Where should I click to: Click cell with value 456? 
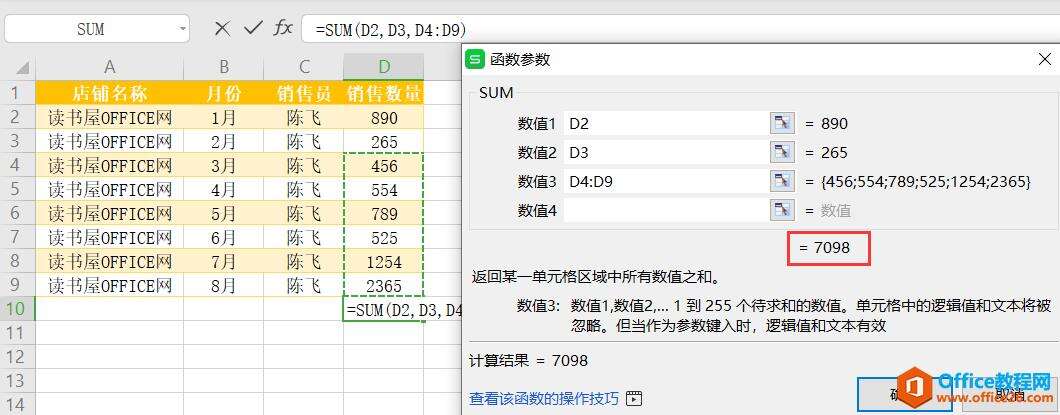[384, 166]
